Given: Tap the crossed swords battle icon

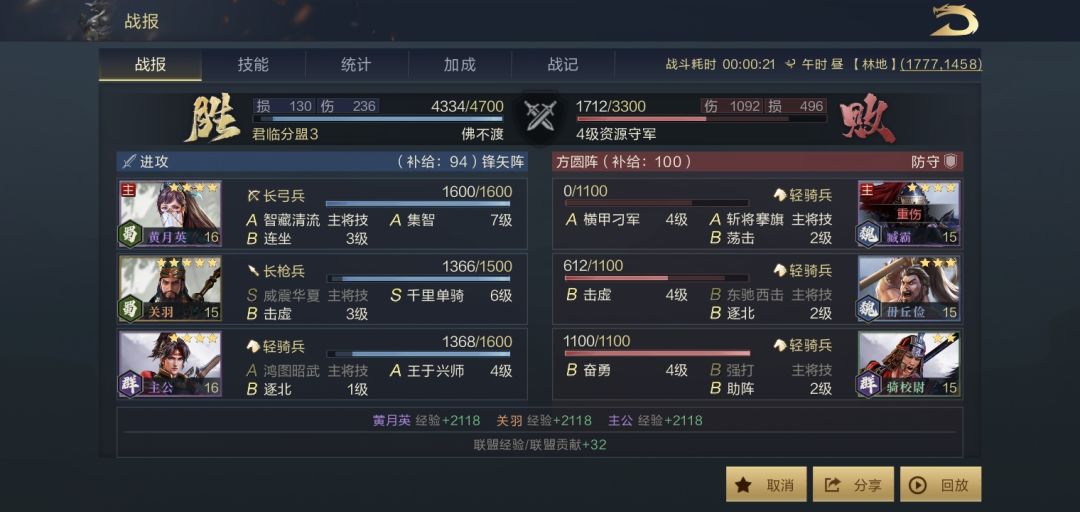Looking at the screenshot, I should (x=540, y=116).
